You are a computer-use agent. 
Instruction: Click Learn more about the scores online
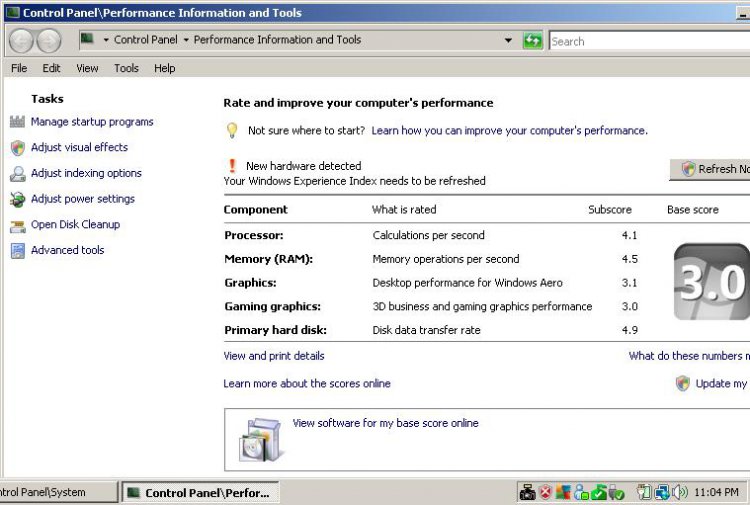click(307, 384)
